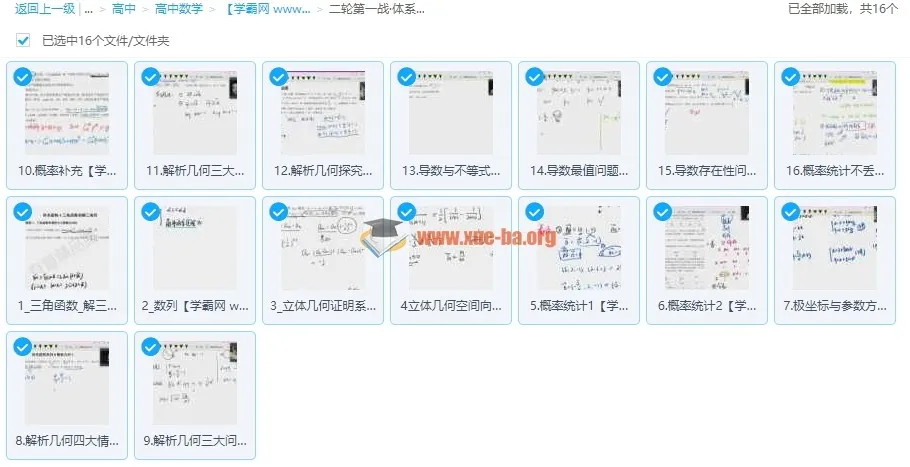Deselect the 4立体几何空间向 file checkmark
910x467 pixels.
coord(407,212)
